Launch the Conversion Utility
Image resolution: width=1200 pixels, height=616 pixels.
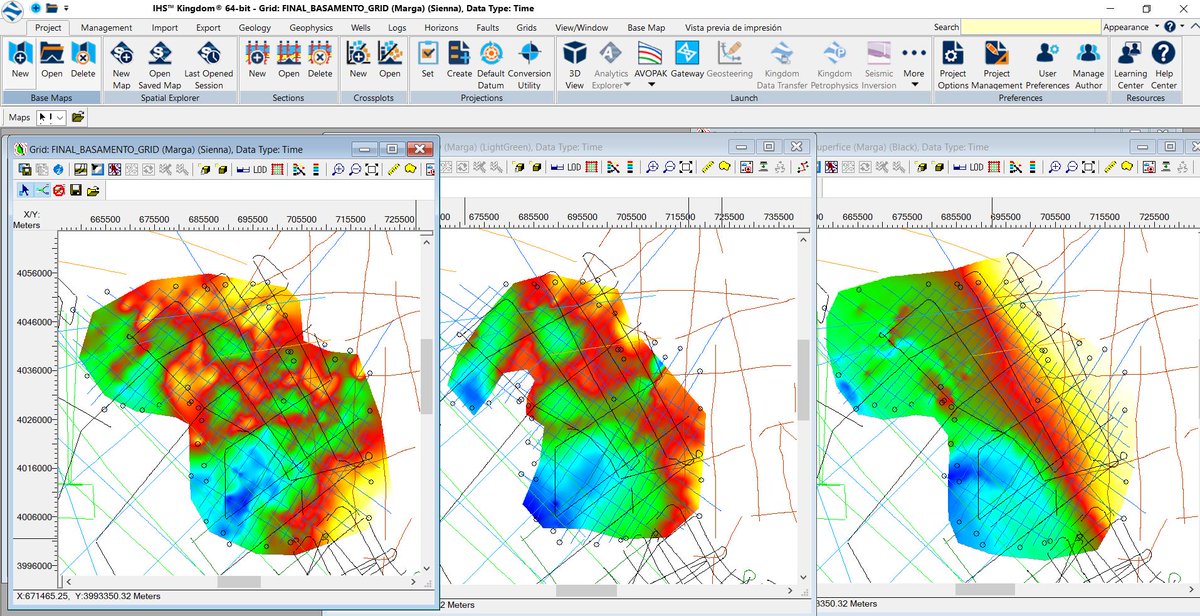pos(529,65)
